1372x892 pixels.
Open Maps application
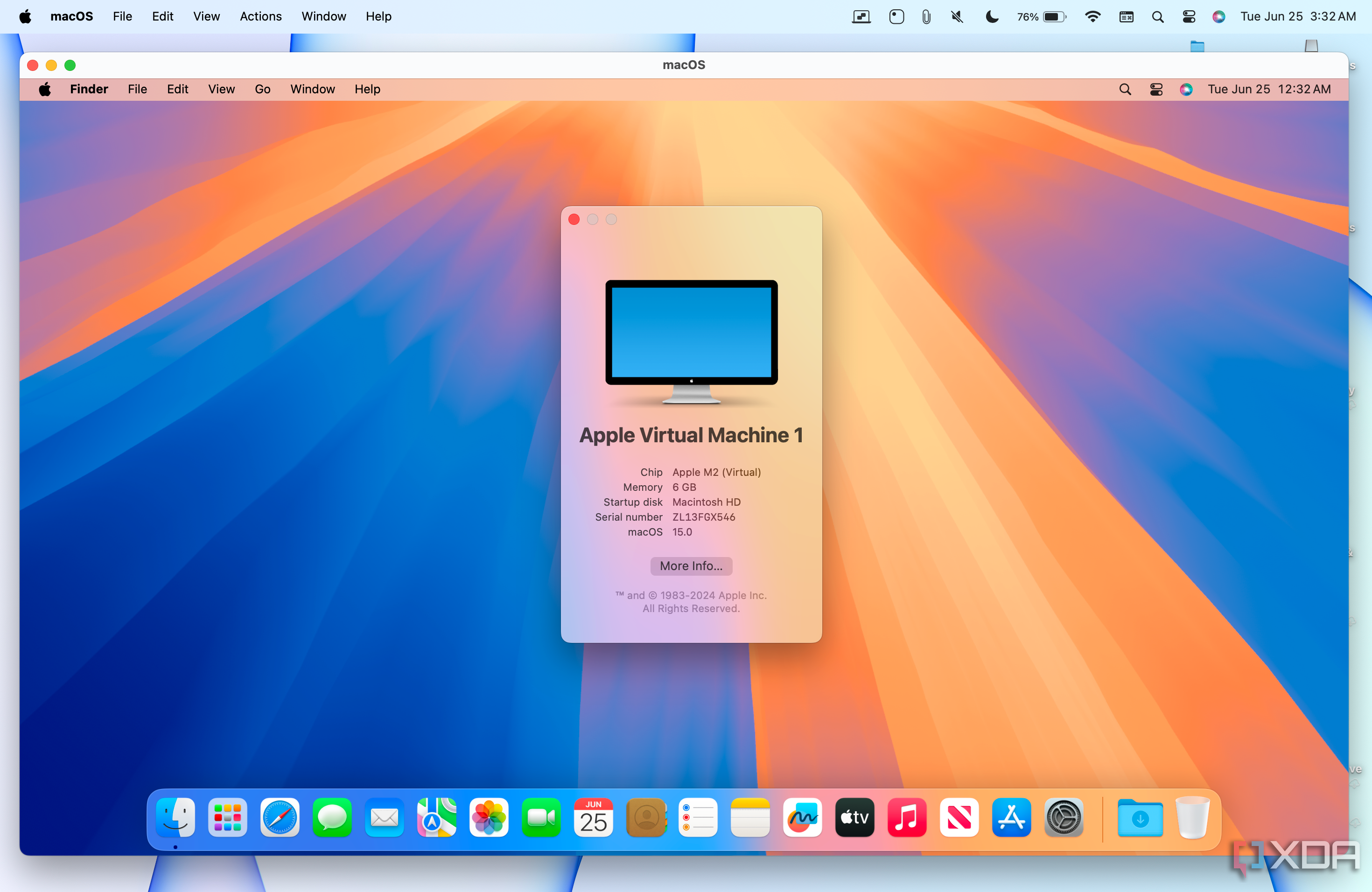pos(437,818)
